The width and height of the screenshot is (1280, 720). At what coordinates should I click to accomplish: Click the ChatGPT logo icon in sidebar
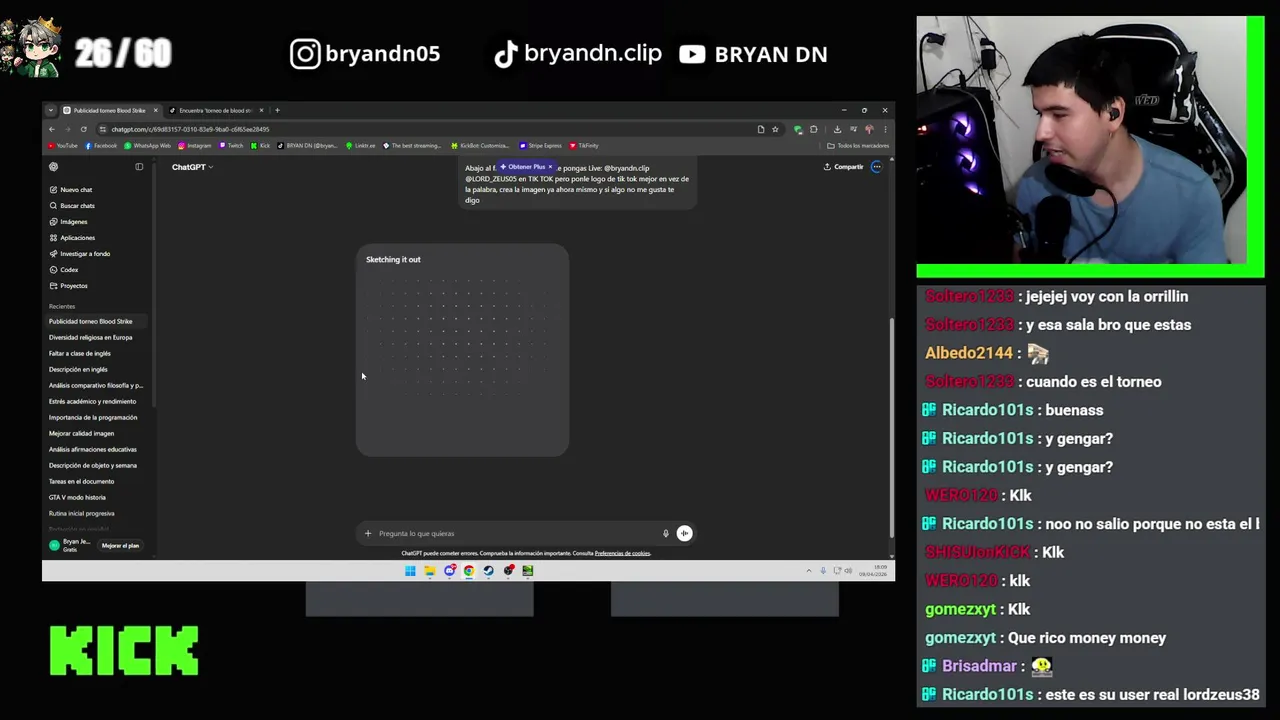click(x=54, y=167)
